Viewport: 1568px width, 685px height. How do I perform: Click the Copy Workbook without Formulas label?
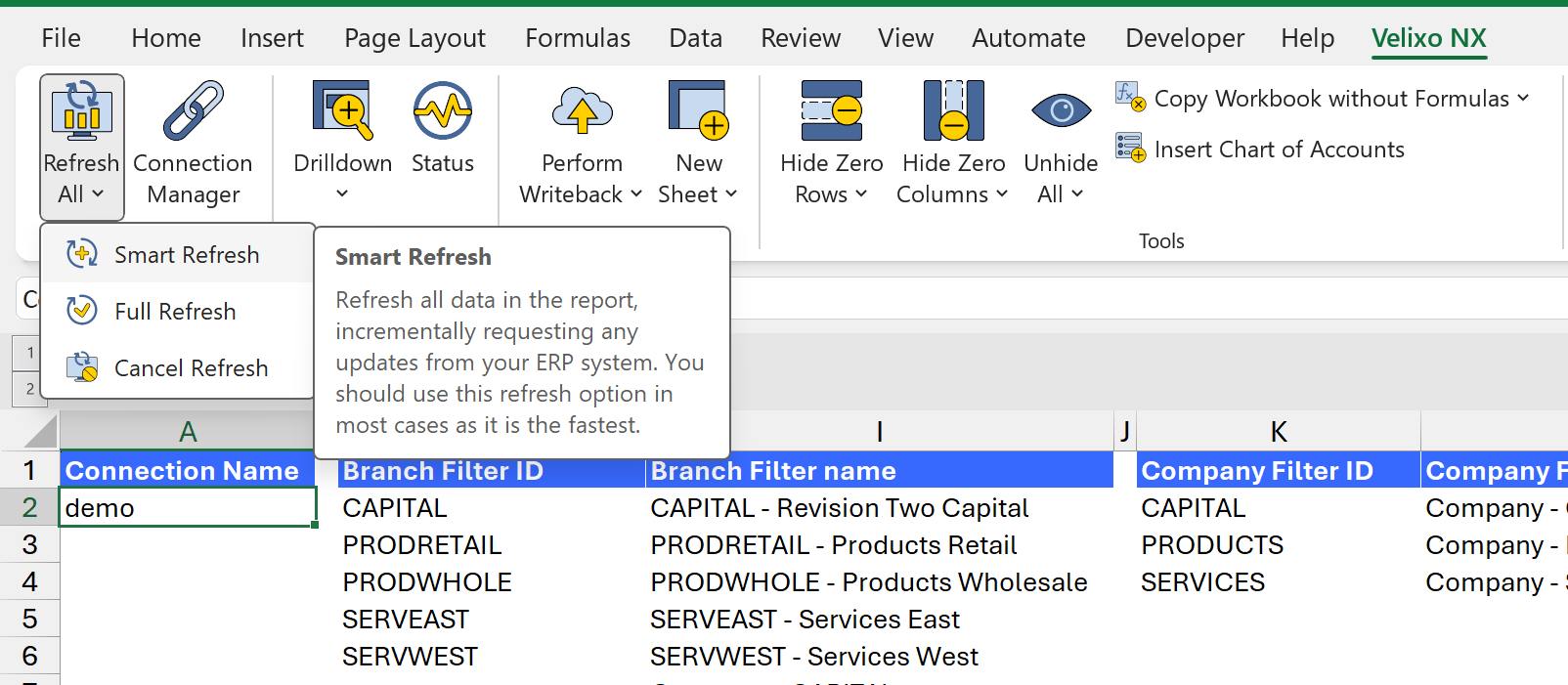coord(1331,99)
